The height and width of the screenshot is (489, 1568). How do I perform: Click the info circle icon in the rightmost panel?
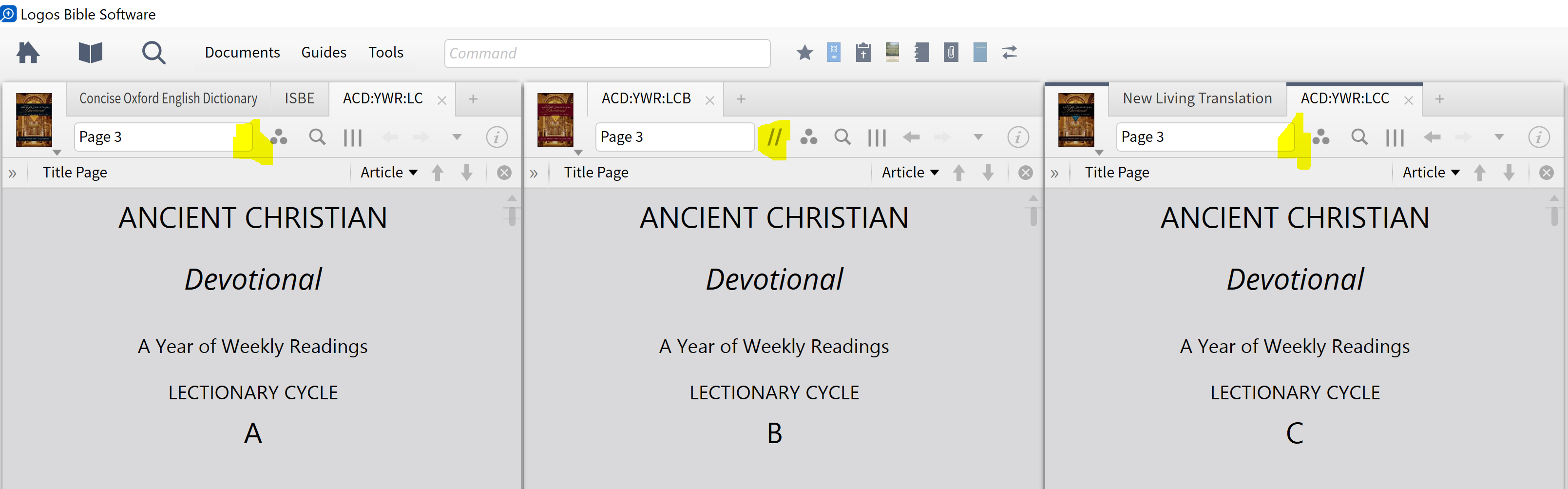click(x=1539, y=137)
